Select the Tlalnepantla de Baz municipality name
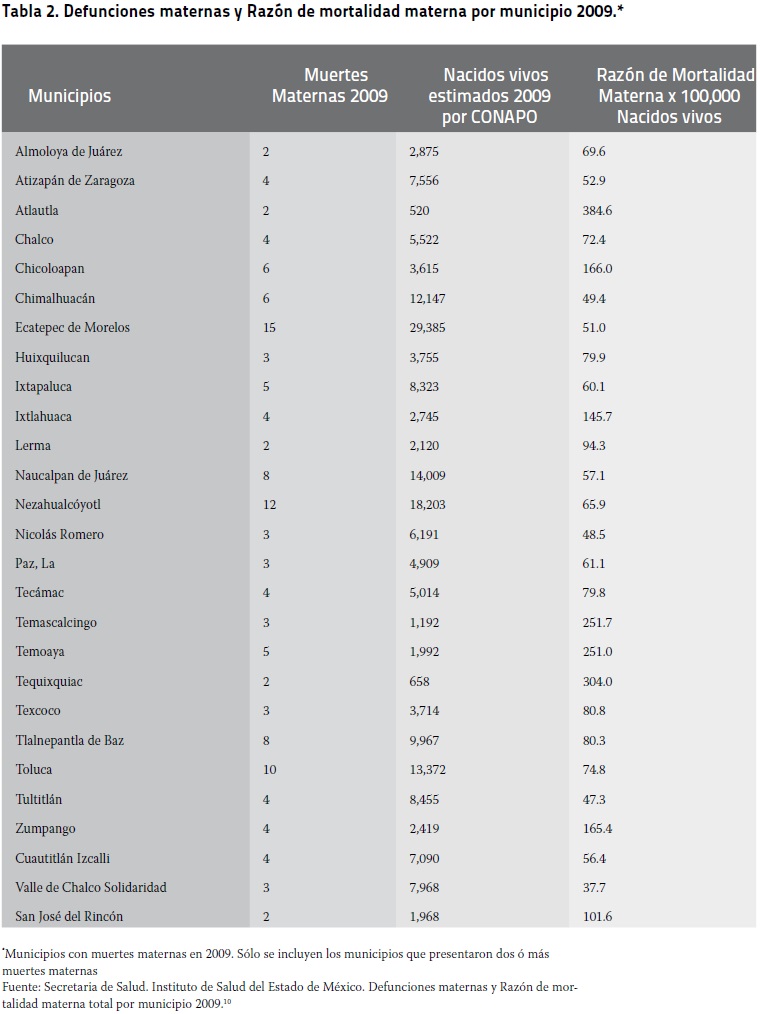760x1014 pixels. click(70, 740)
